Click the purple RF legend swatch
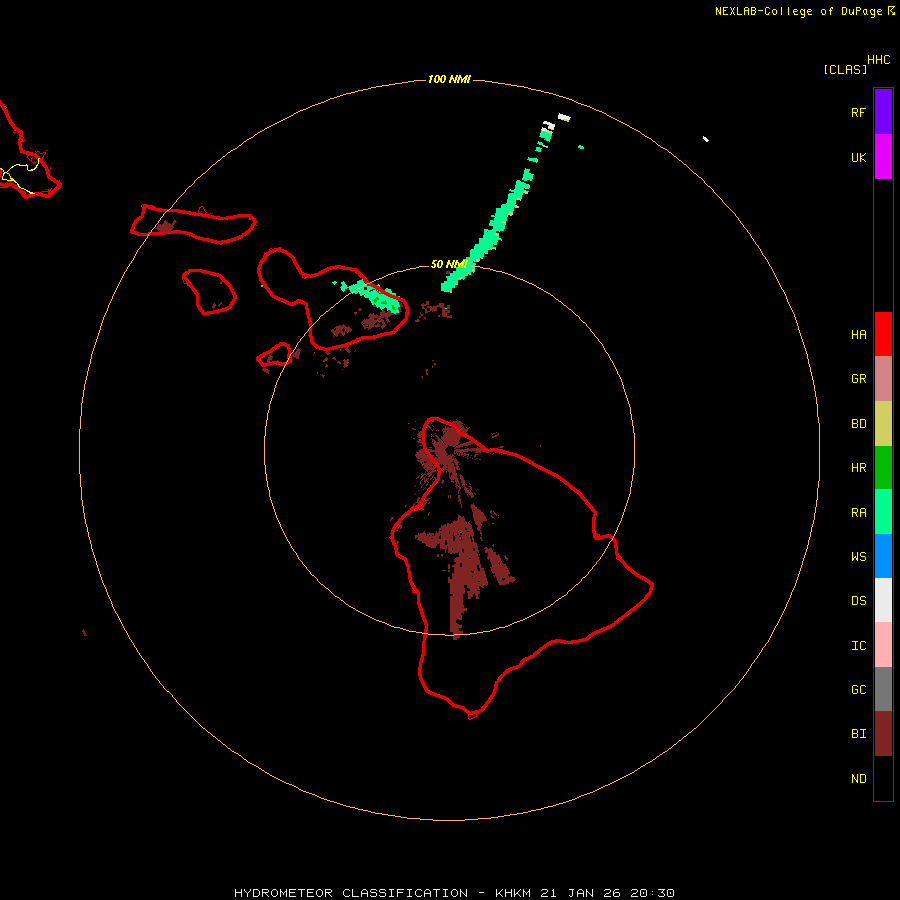900x900 pixels. click(883, 112)
